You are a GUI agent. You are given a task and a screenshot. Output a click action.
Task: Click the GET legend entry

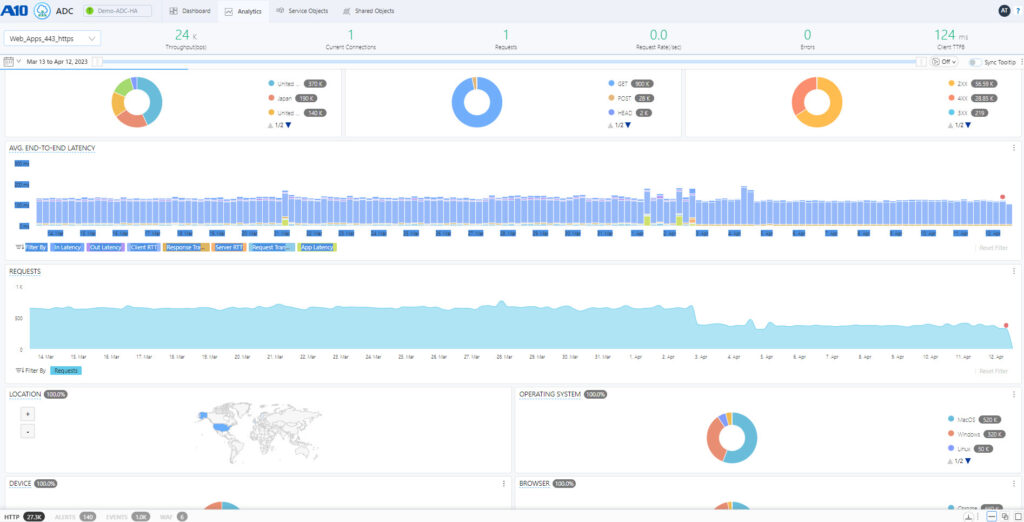click(631, 84)
